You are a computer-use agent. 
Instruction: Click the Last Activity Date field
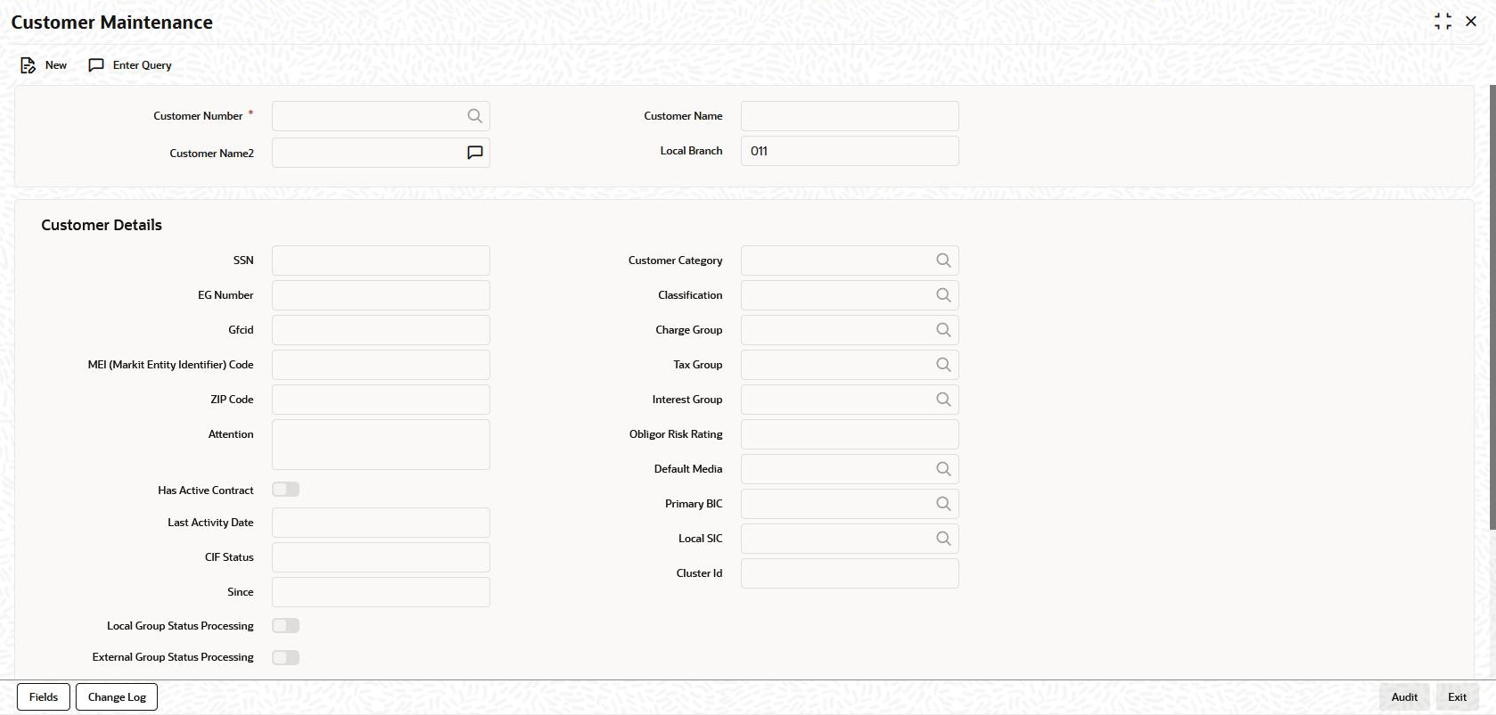pyautogui.click(x=381, y=522)
